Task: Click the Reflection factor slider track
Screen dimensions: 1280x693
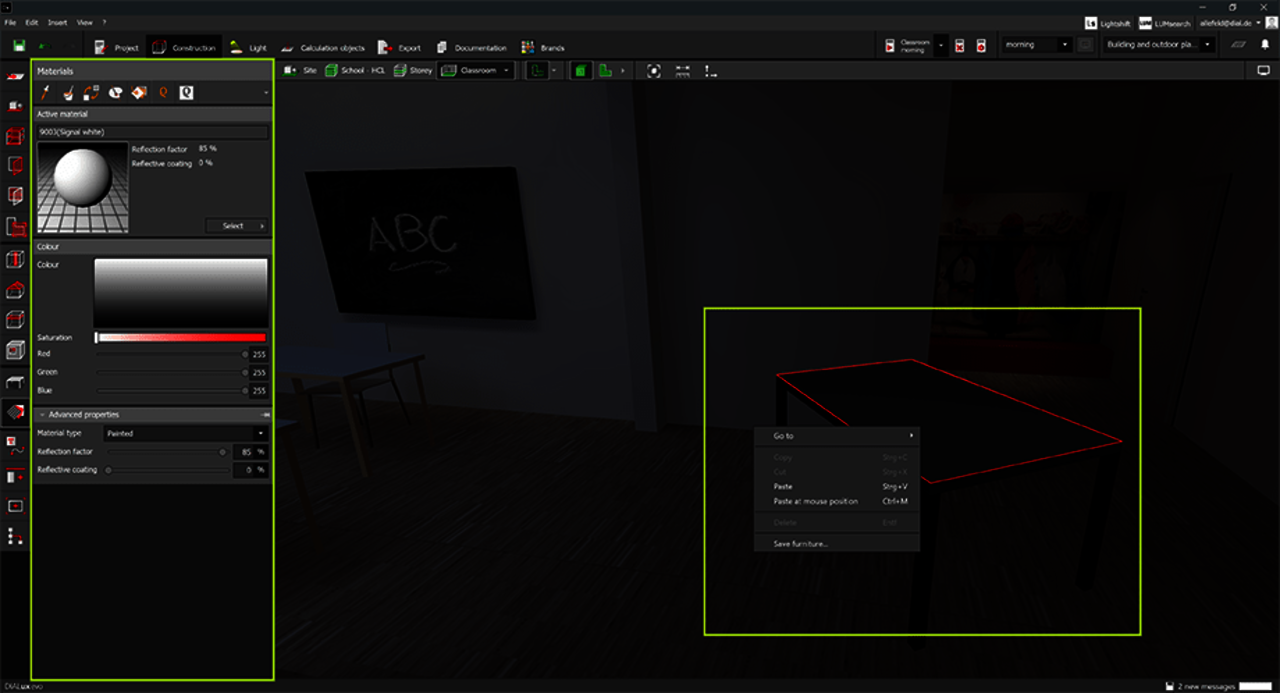Action: 160,452
